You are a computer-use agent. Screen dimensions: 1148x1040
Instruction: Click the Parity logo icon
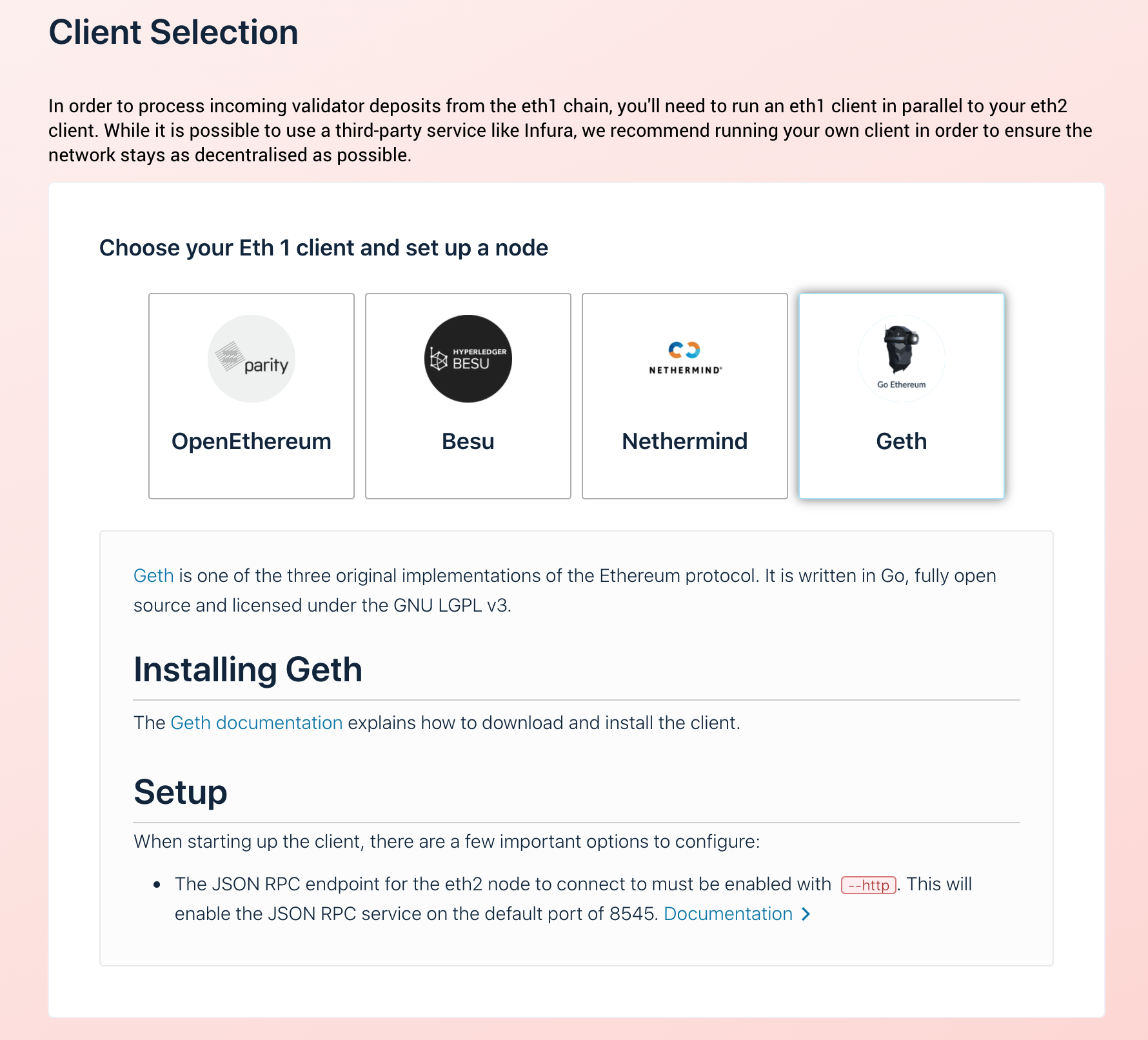[251, 359]
